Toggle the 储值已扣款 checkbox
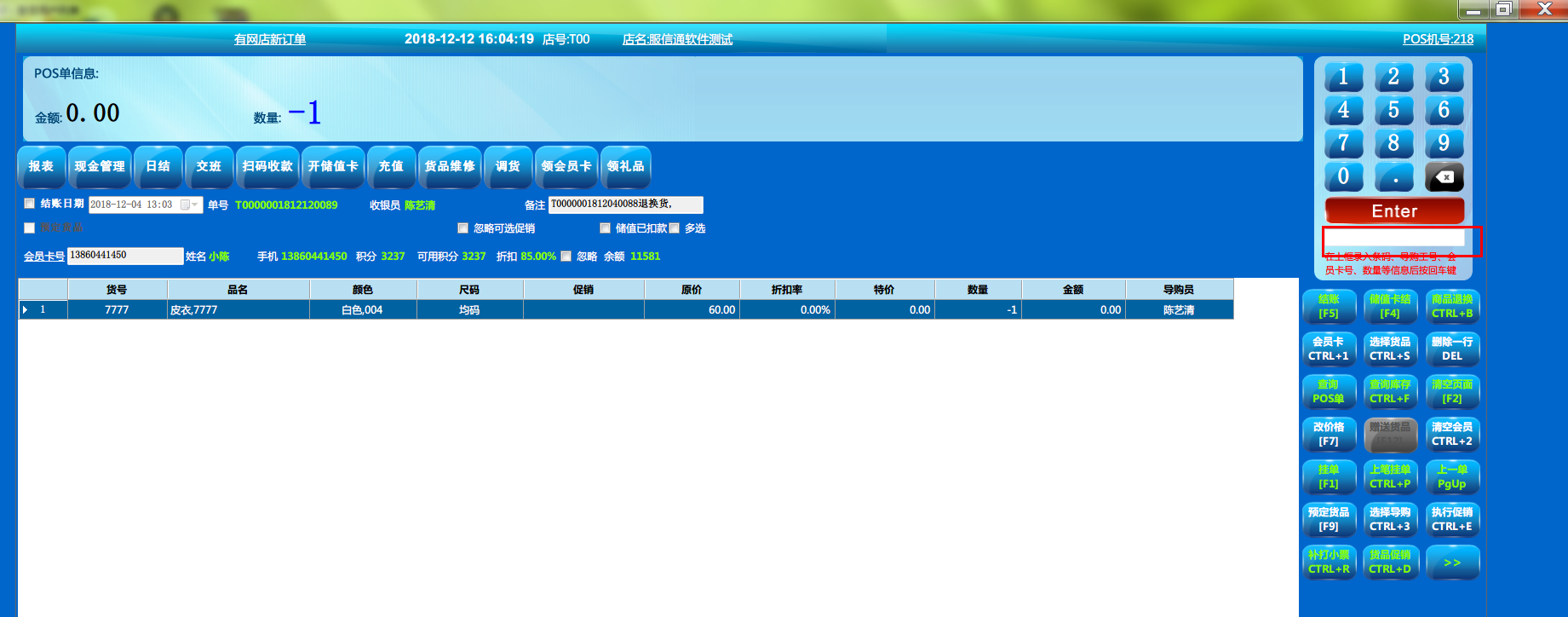 [605, 228]
